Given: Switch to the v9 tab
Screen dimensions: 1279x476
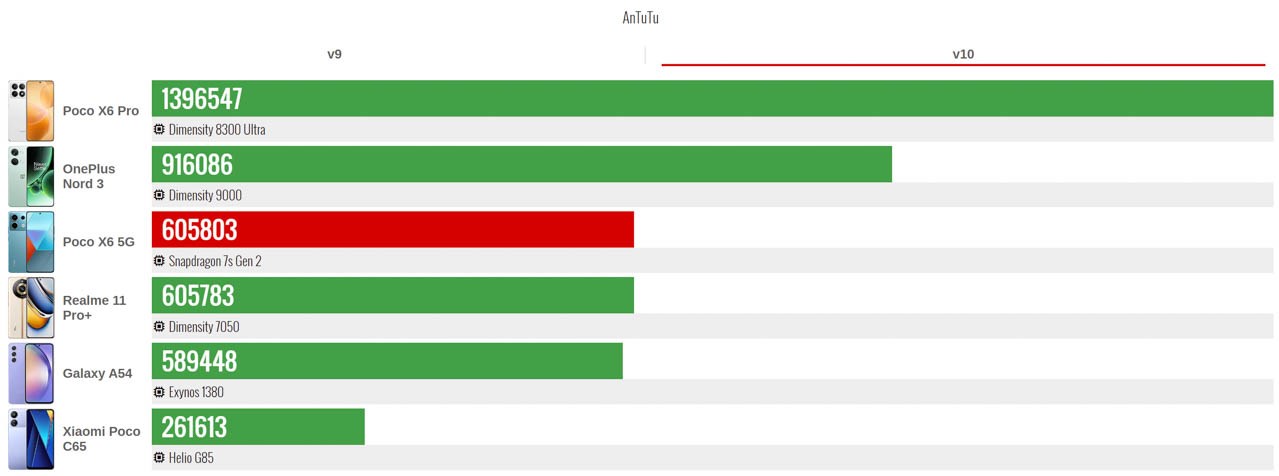Looking at the screenshot, I should pyautogui.click(x=335, y=54).
